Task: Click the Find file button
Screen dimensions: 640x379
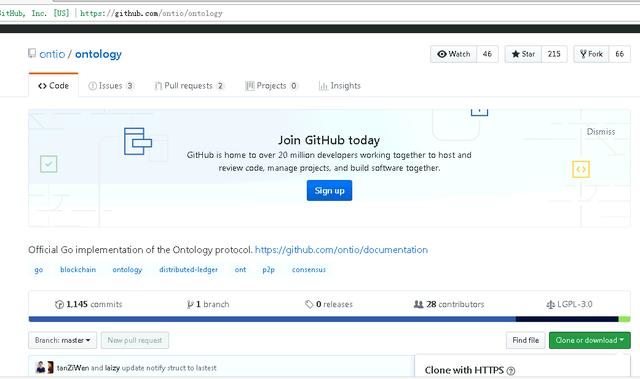Action: (x=526, y=340)
